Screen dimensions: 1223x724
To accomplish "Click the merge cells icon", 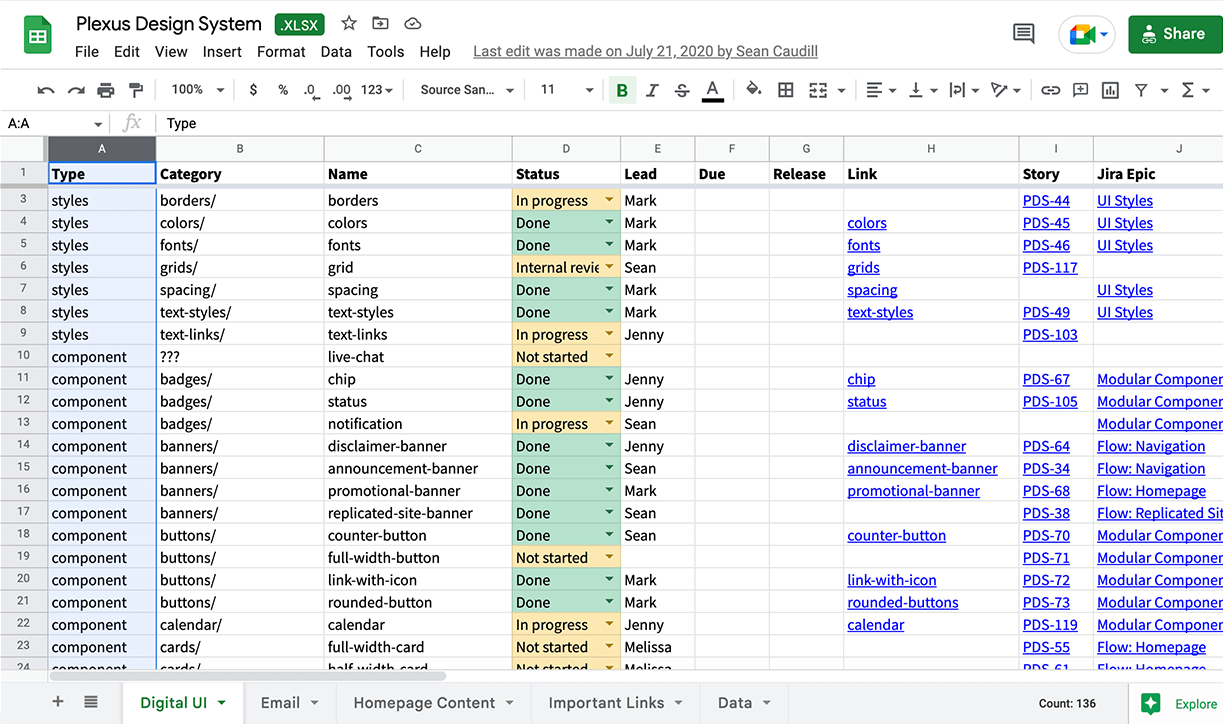I will (x=818, y=90).
